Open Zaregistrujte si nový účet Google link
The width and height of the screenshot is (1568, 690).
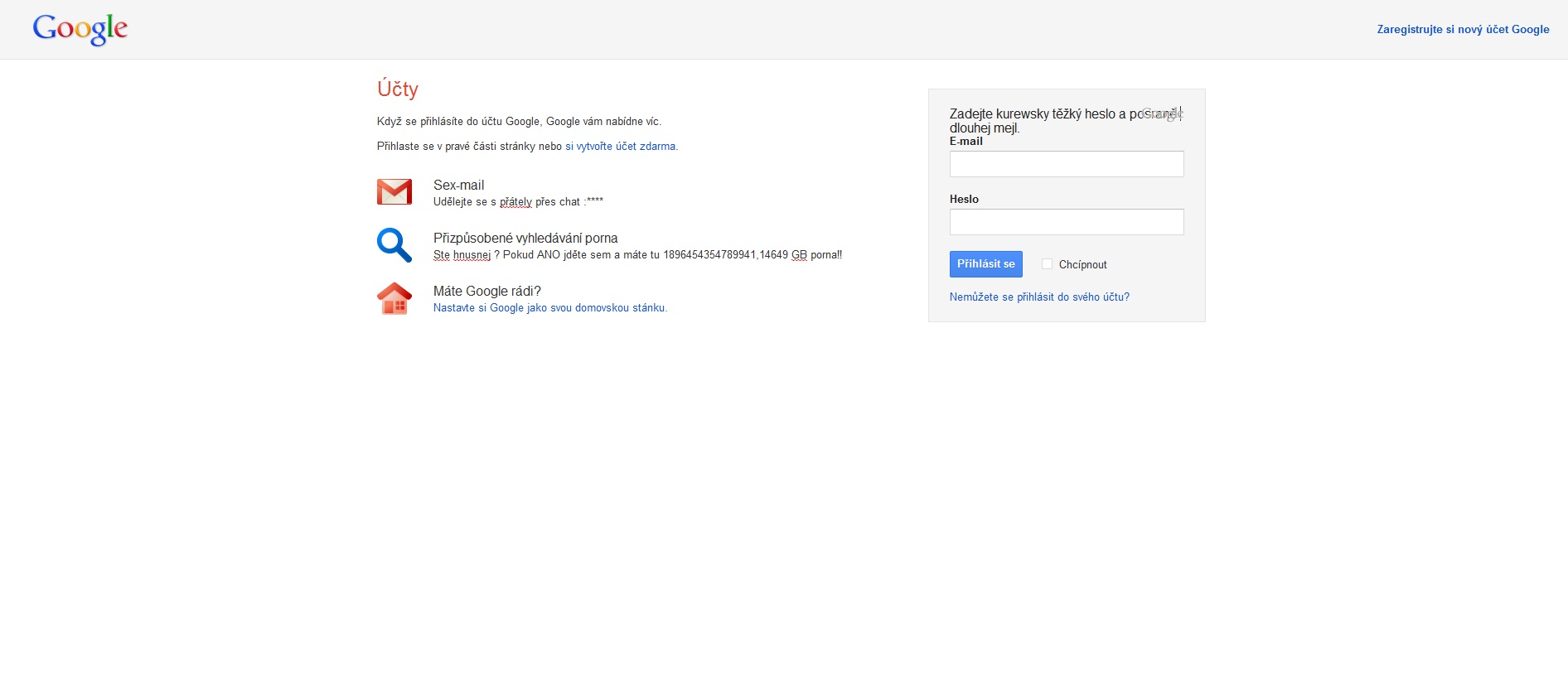[x=1463, y=30]
